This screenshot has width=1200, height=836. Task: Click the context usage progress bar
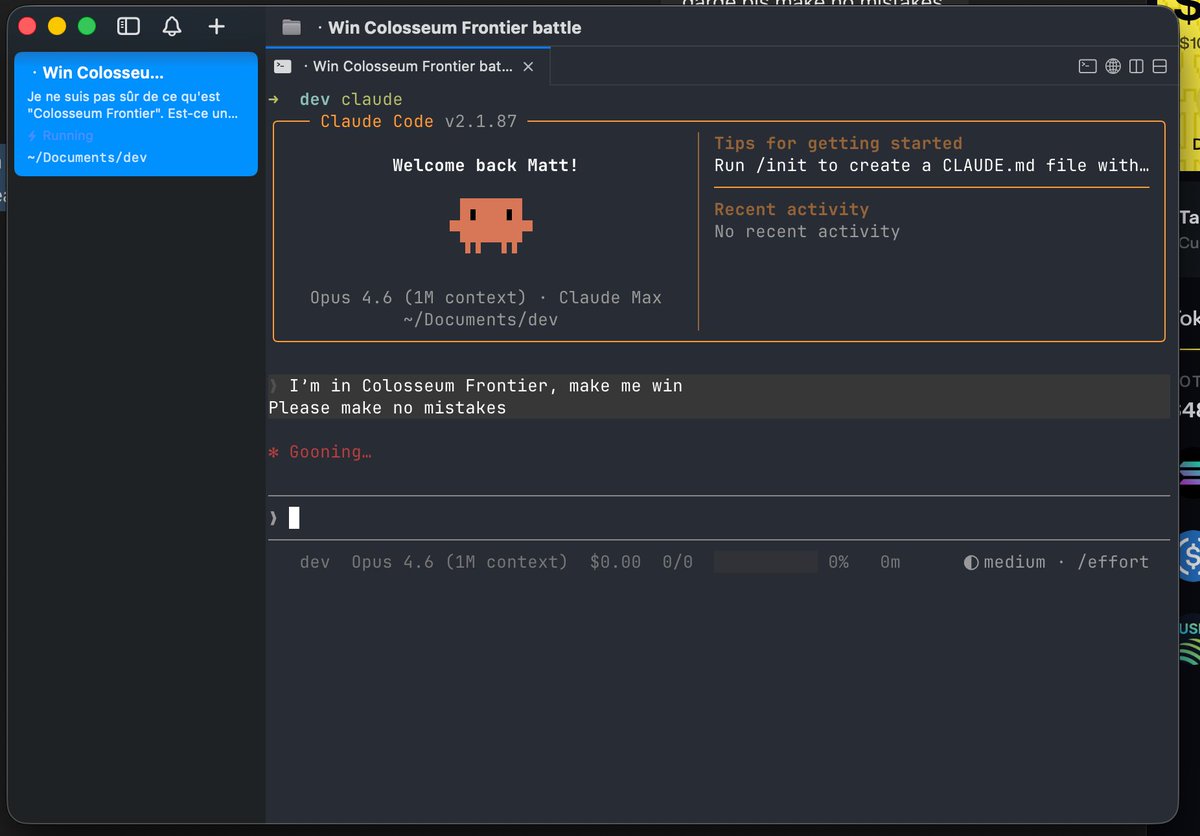(766, 562)
